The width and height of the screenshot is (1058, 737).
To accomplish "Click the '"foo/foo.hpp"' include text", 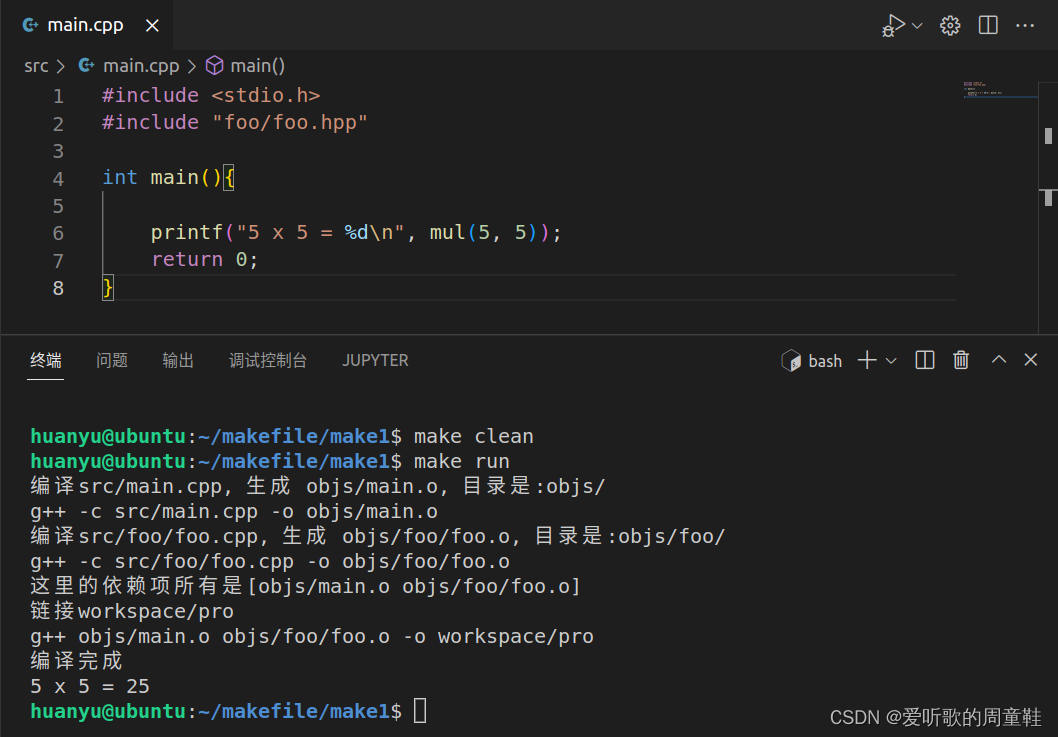I will point(289,123).
